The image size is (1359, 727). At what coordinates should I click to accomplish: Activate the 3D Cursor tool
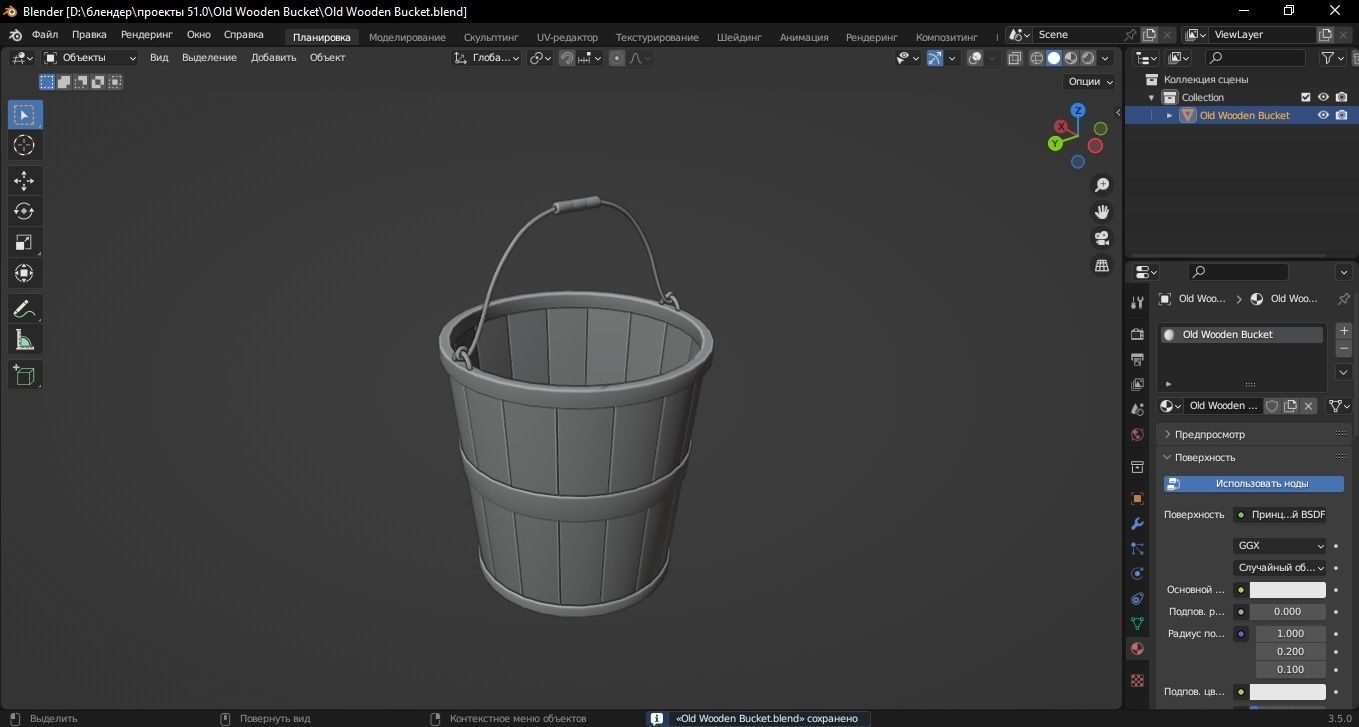[24, 146]
